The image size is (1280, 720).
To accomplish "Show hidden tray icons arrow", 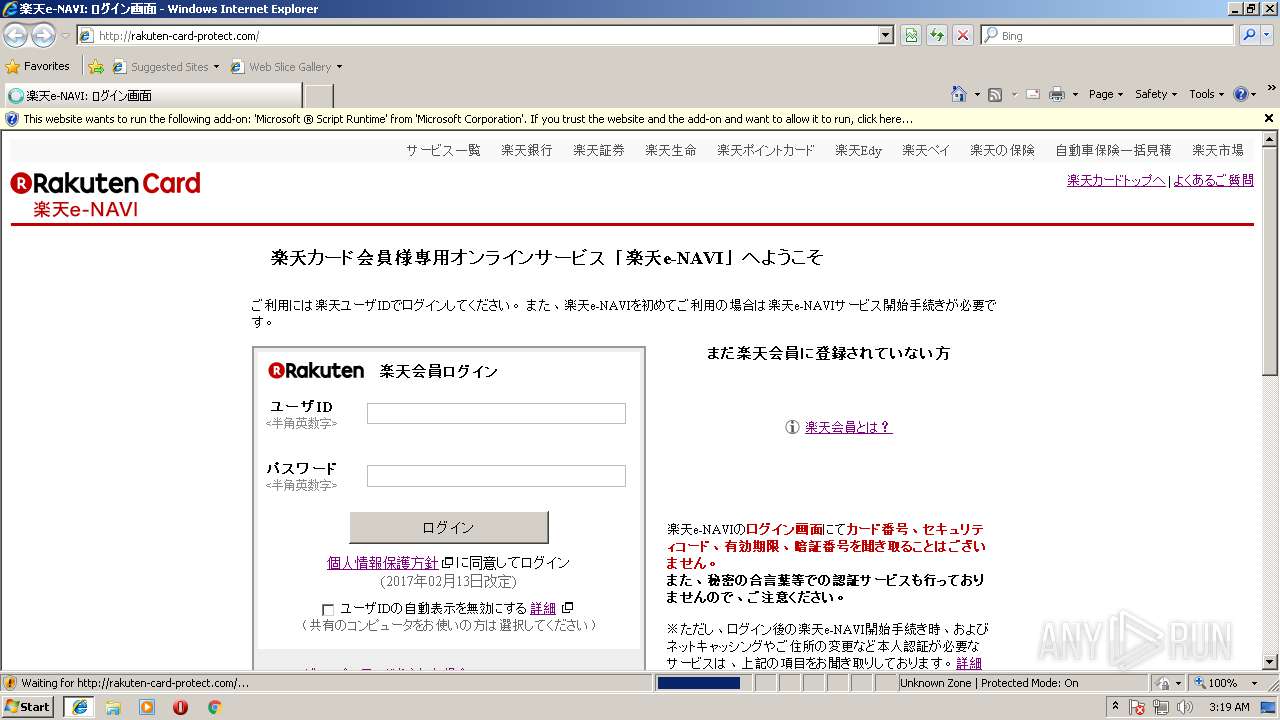I will click(1115, 706).
